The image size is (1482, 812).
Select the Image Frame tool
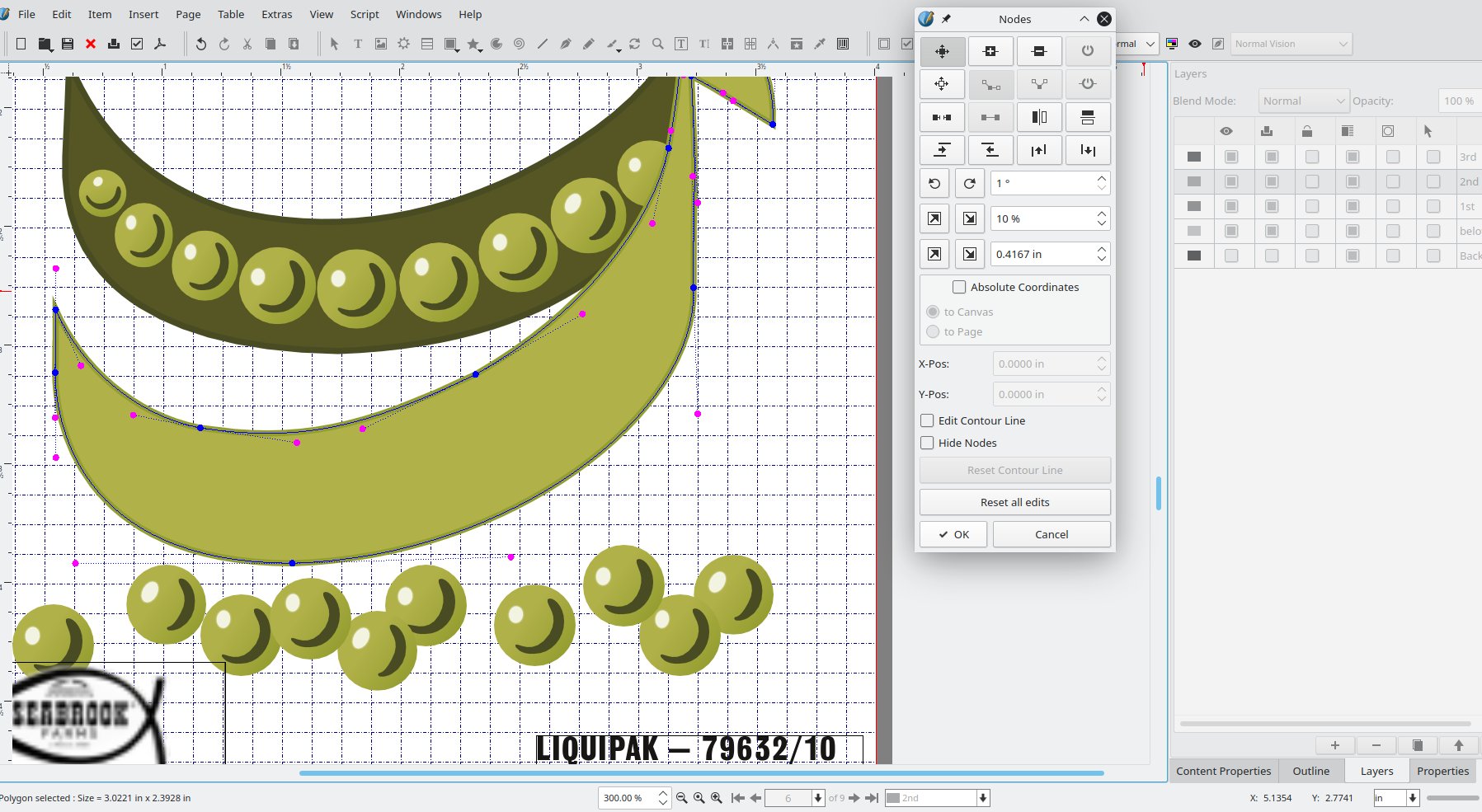(380, 44)
